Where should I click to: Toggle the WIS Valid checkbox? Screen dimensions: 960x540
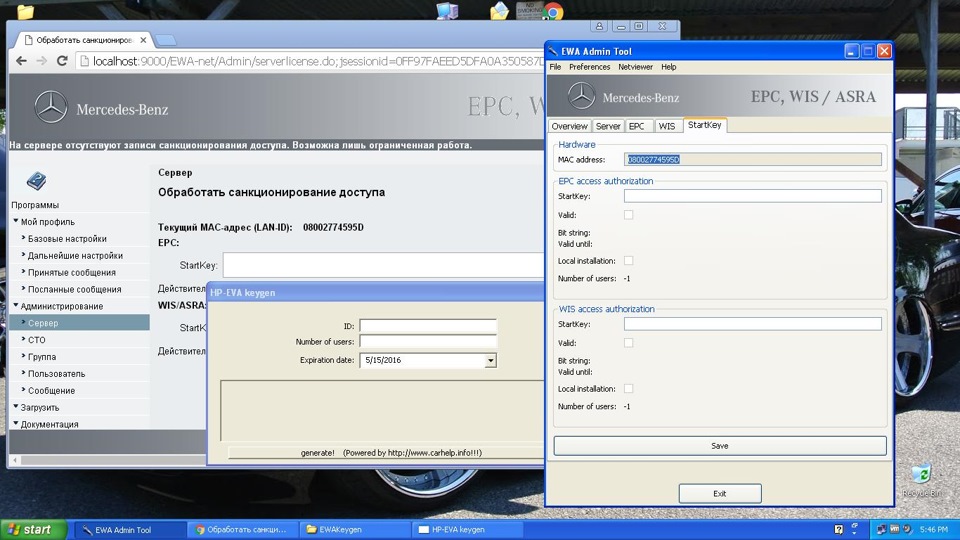pyautogui.click(x=629, y=343)
